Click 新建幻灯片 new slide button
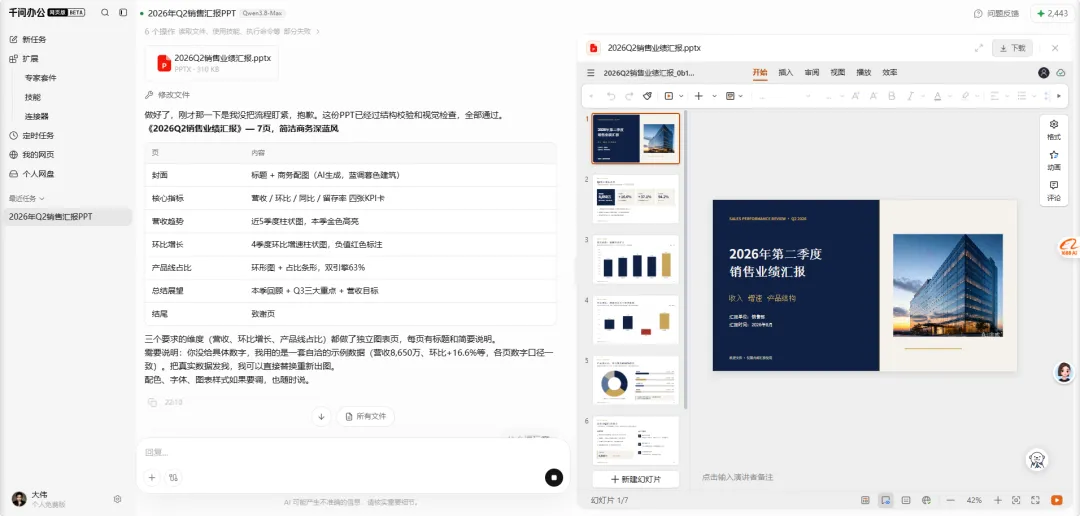1080x516 pixels. 636,479
